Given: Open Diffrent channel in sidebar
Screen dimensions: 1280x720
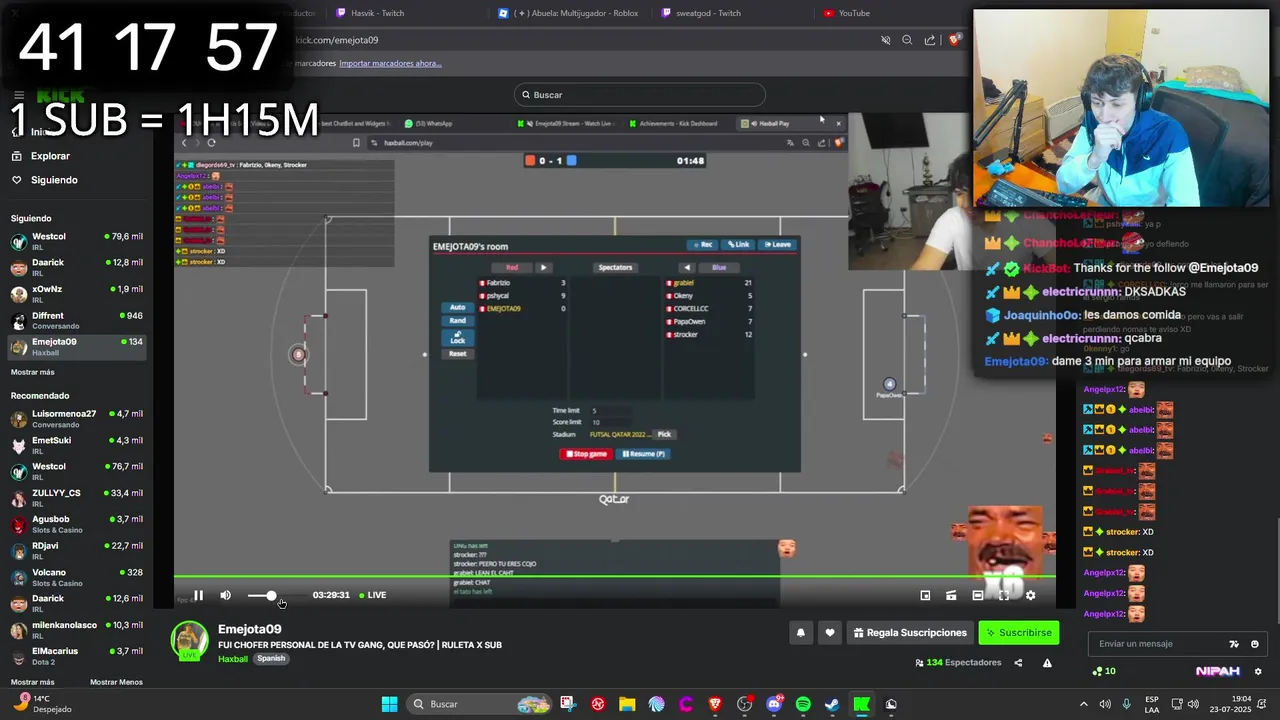Looking at the screenshot, I should click(76, 320).
